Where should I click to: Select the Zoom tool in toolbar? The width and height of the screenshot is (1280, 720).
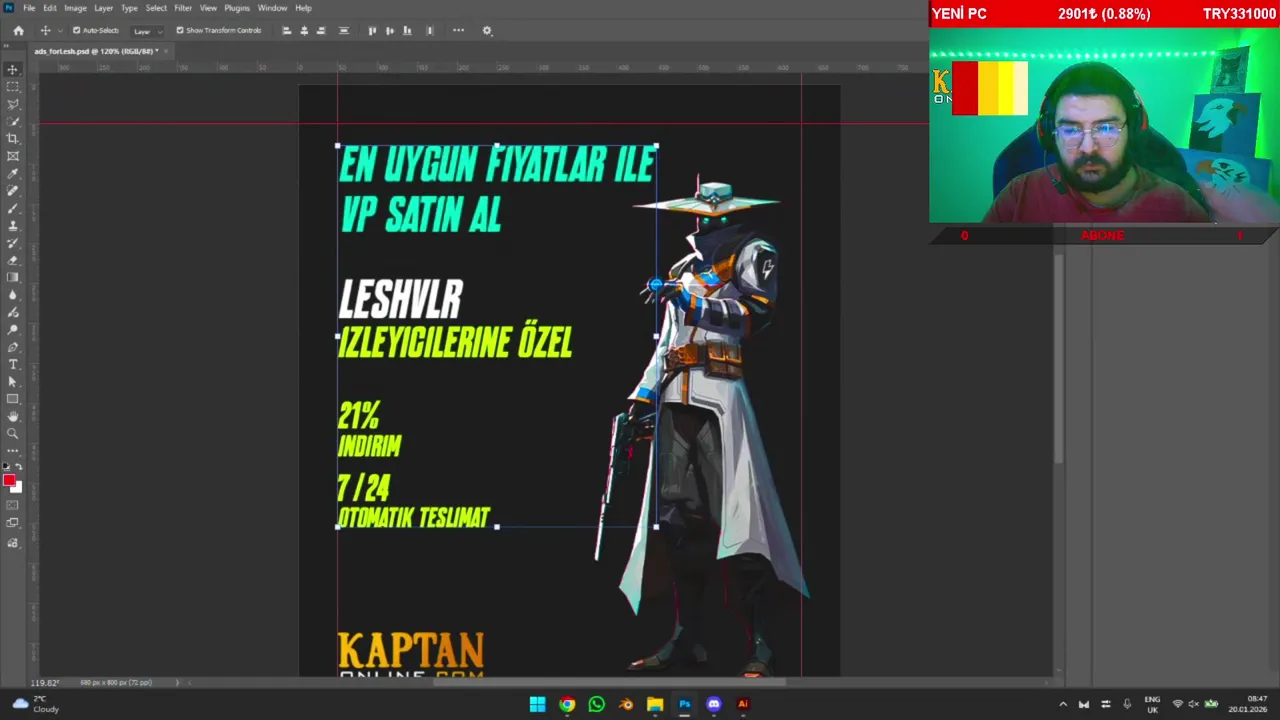click(13, 434)
